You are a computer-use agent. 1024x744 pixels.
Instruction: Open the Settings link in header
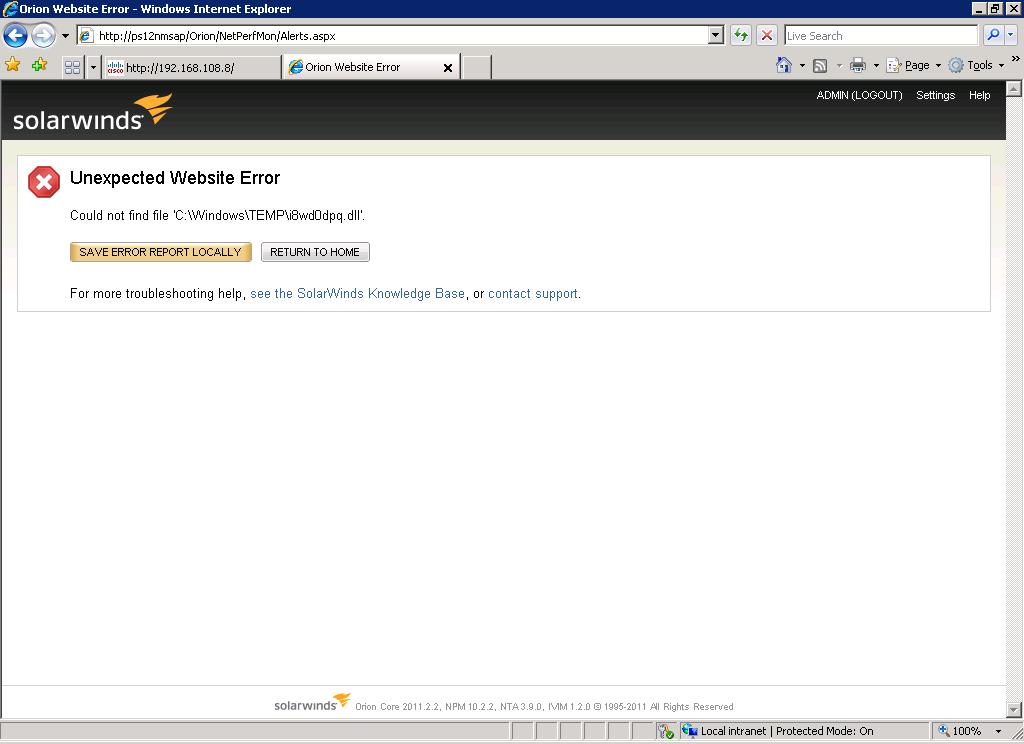pos(935,95)
